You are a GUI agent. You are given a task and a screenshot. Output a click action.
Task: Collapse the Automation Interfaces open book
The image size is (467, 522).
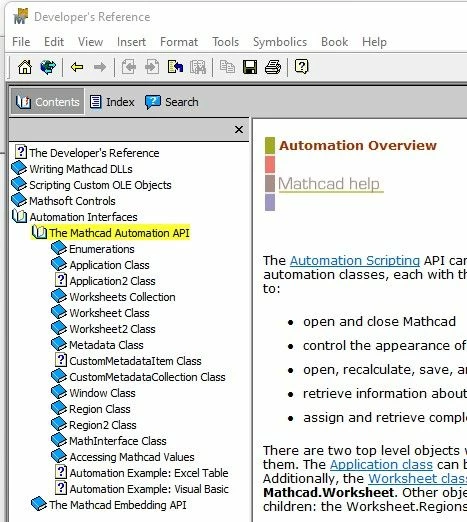[x=19, y=216]
